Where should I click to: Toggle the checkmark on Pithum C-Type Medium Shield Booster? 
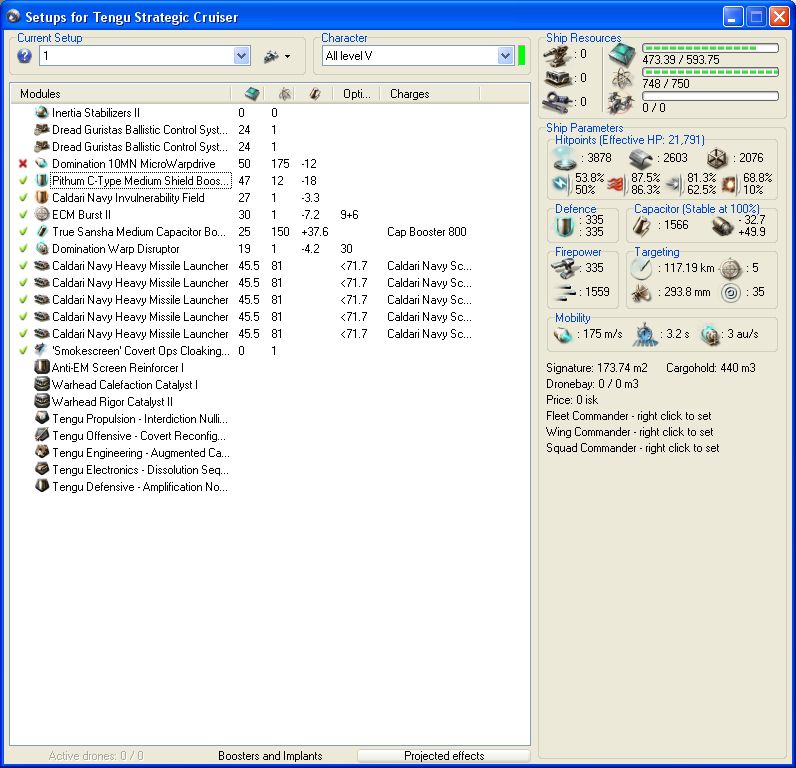pos(23,181)
